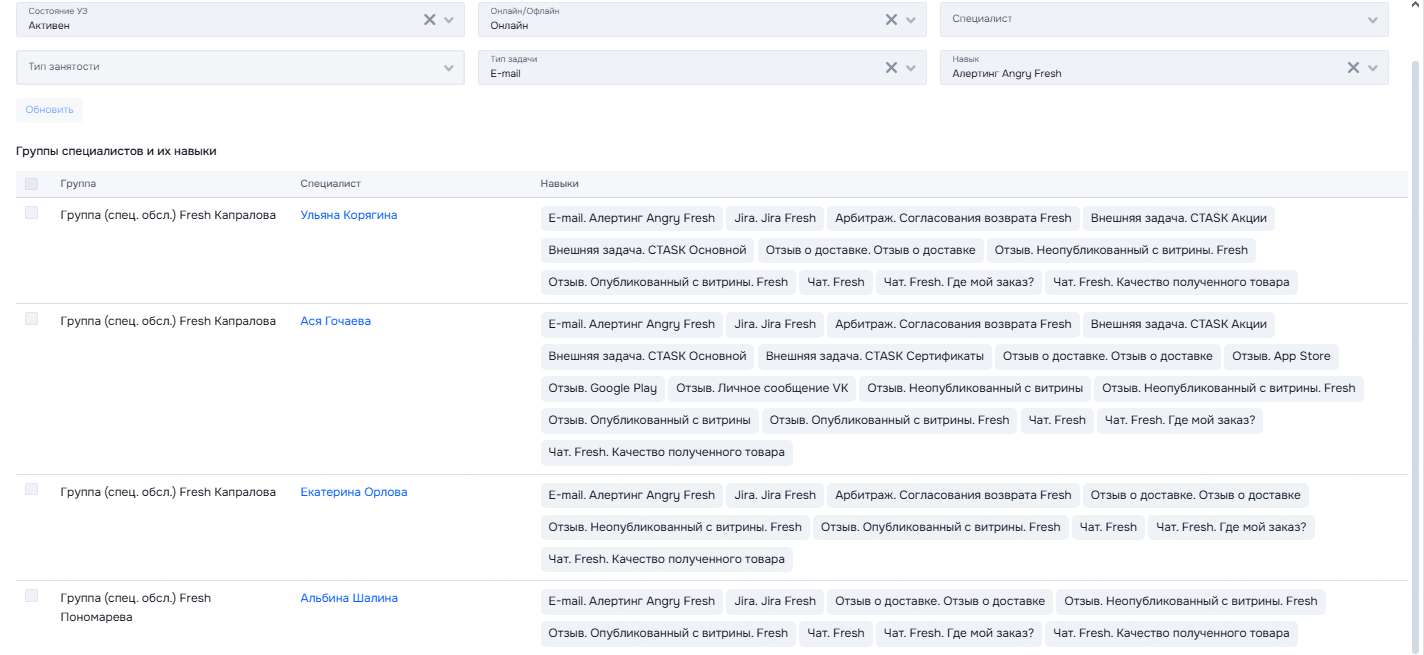Click the Навыки column header

[x=560, y=184]
